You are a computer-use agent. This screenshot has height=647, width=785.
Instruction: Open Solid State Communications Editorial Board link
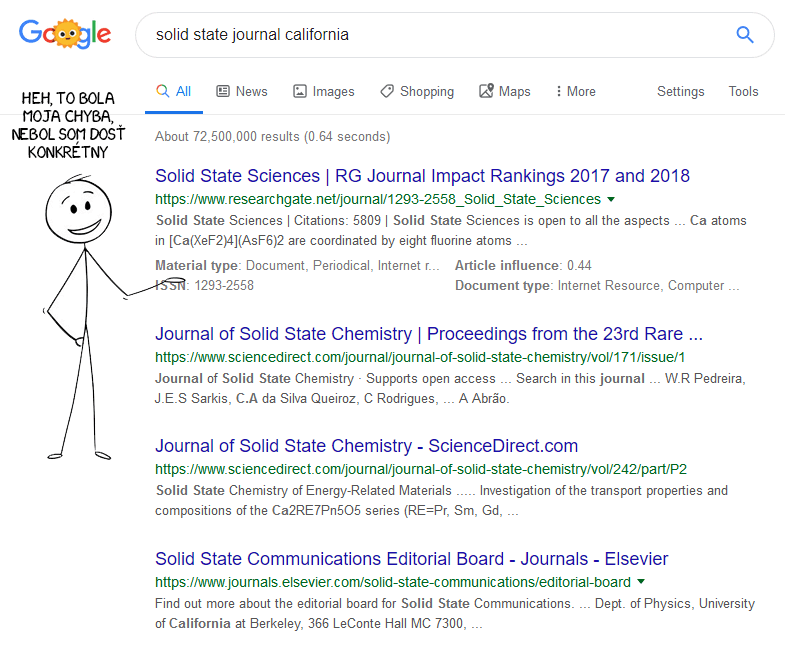(411, 559)
